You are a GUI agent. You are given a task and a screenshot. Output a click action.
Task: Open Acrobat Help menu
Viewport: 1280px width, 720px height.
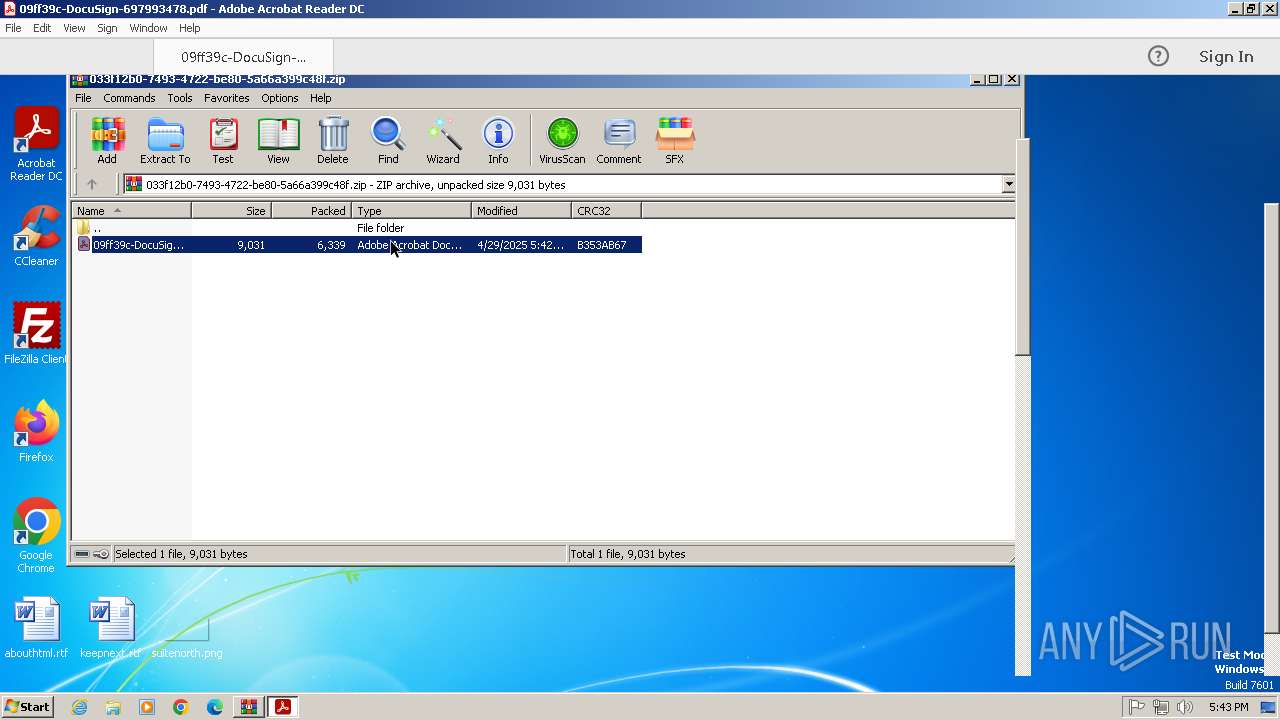pyautogui.click(x=190, y=28)
